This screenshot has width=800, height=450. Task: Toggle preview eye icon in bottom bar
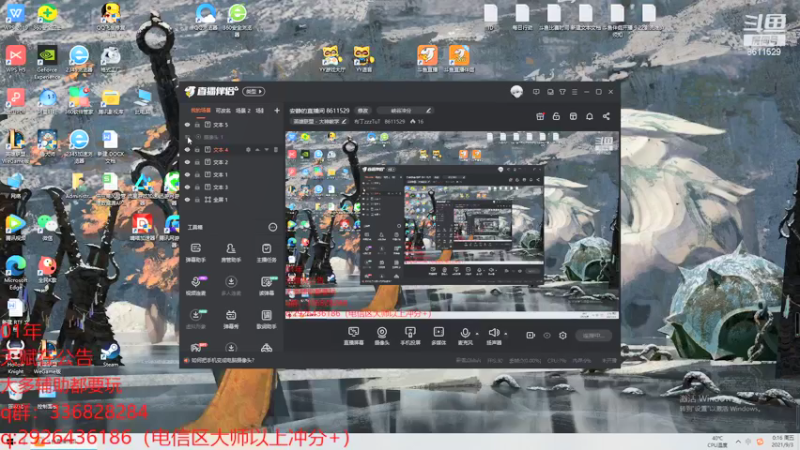coord(546,335)
